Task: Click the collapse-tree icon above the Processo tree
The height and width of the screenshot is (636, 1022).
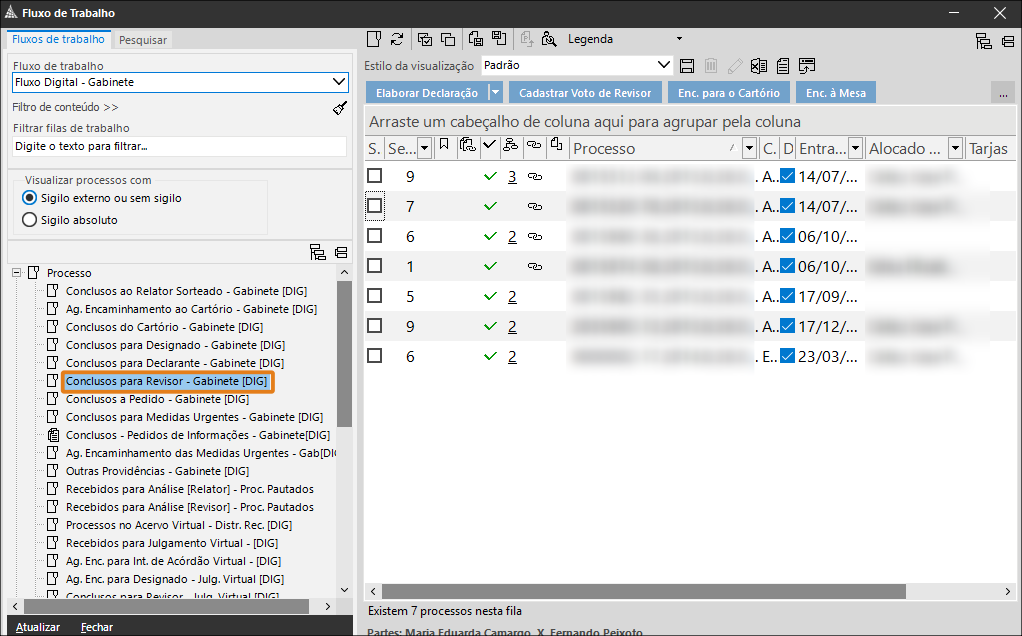Action: [341, 252]
